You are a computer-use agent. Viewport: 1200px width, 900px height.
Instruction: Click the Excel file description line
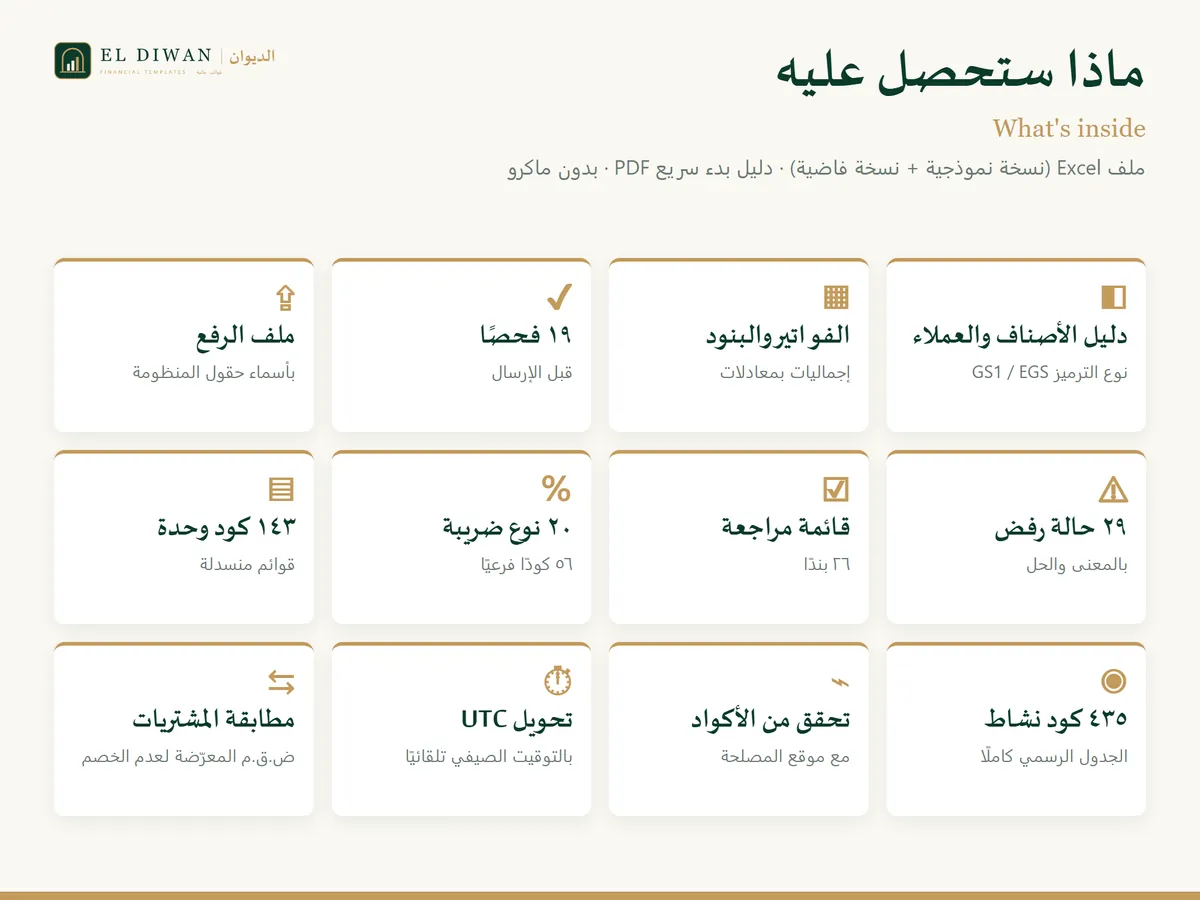pos(826,168)
